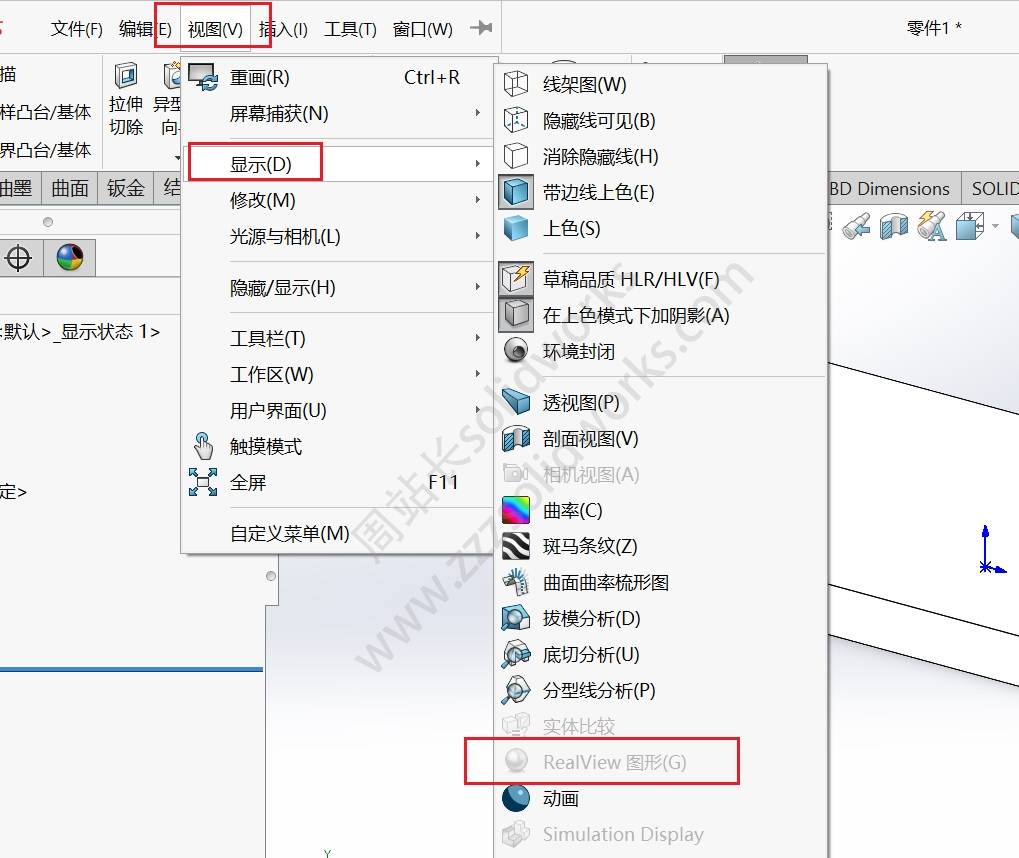
Task: Open View Orientation dropdown arrow
Action: point(996,226)
